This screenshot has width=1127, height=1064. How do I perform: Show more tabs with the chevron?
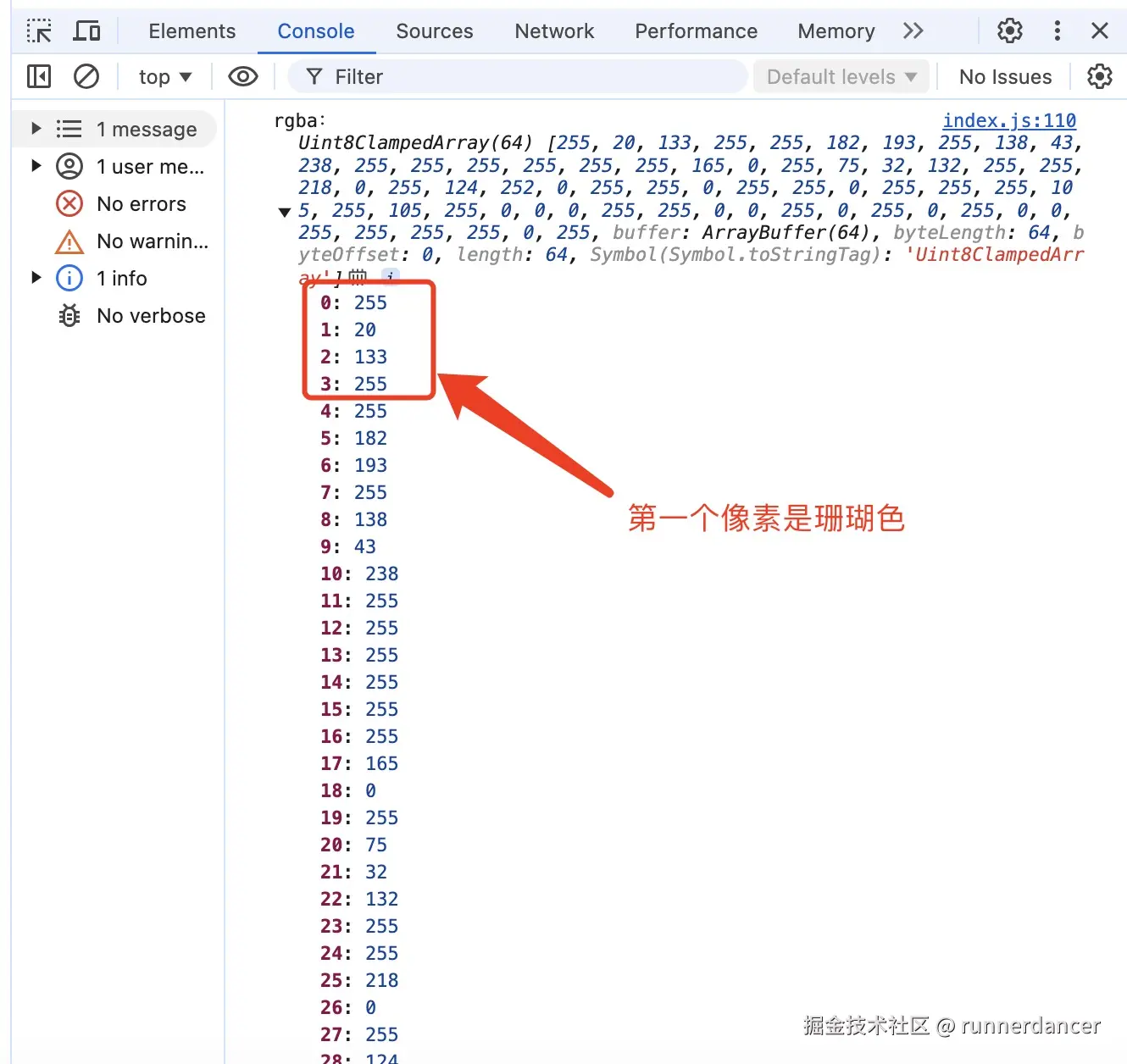tap(913, 31)
